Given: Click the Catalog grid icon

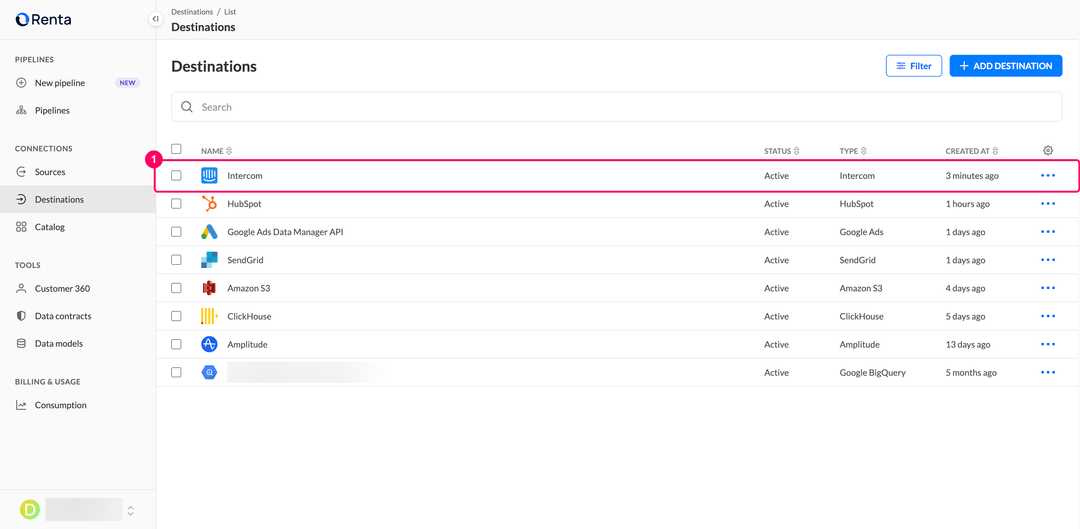Looking at the screenshot, I should [x=21, y=227].
